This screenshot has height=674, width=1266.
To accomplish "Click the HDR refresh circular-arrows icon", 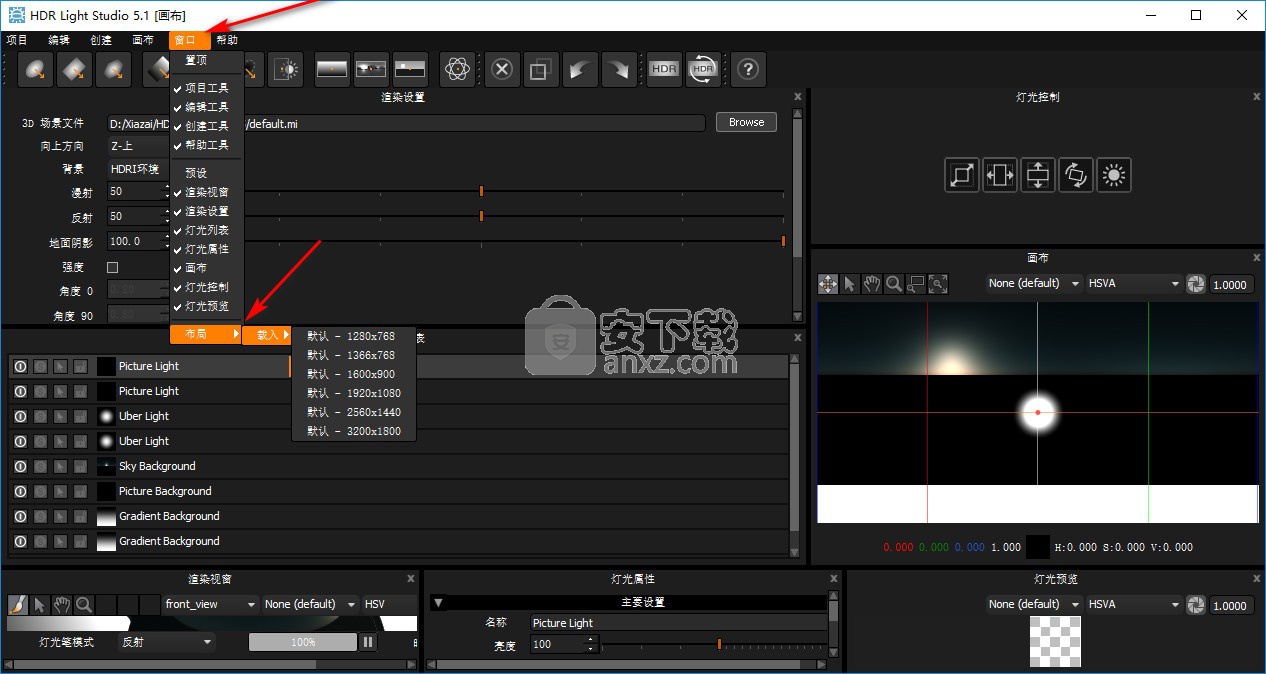I will coord(703,69).
